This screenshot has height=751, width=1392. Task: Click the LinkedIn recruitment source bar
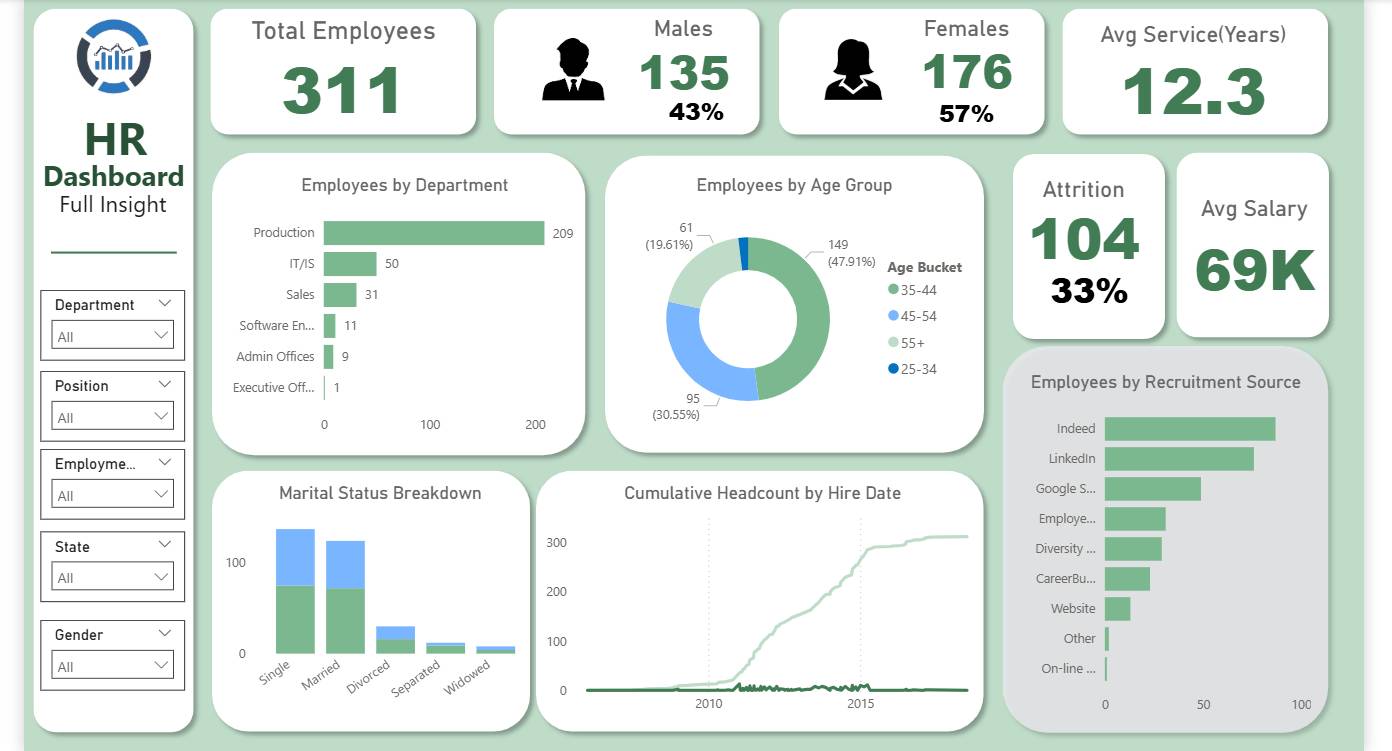coord(1179,459)
